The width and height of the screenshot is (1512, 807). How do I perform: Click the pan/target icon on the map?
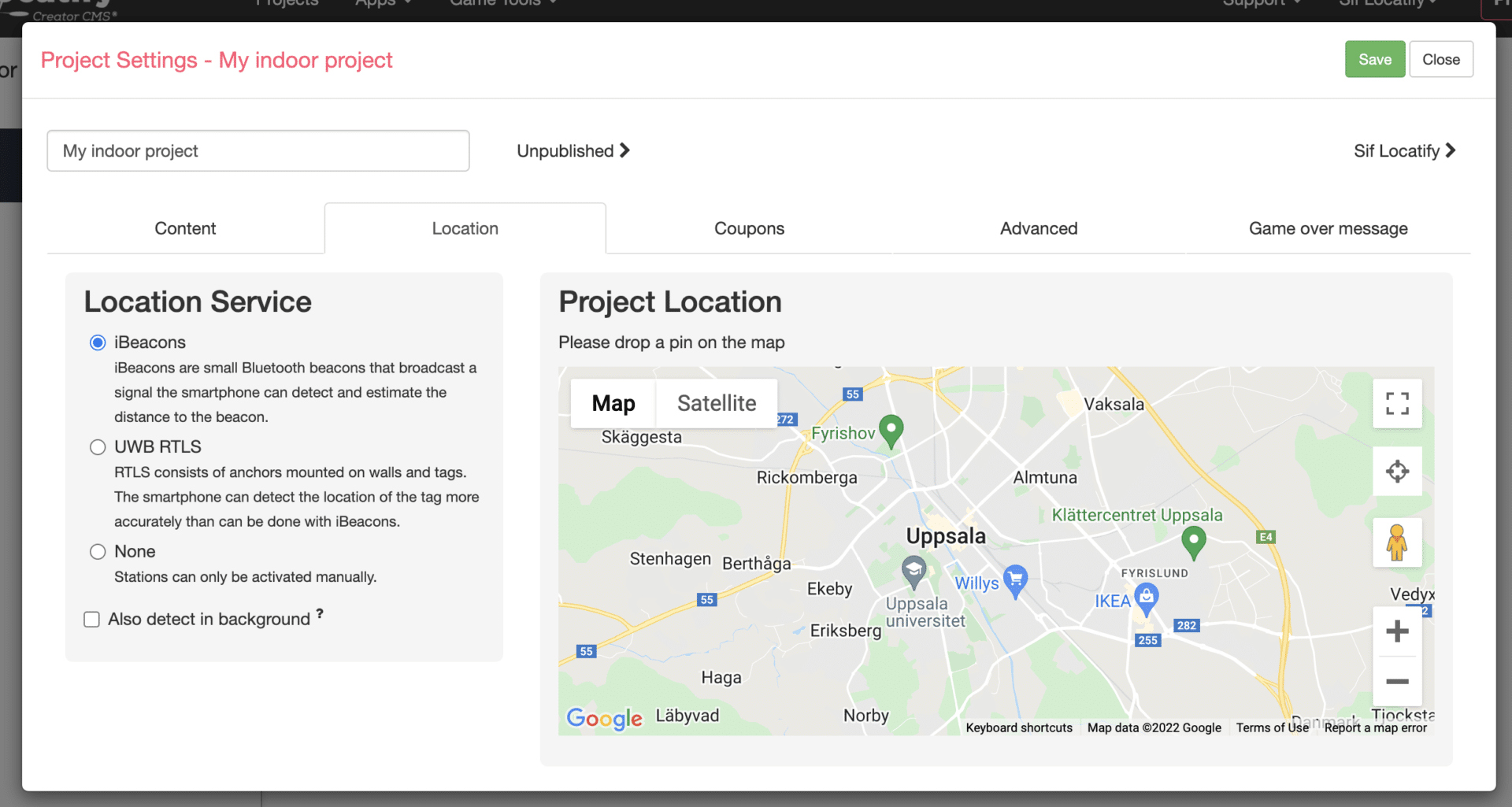click(1397, 471)
